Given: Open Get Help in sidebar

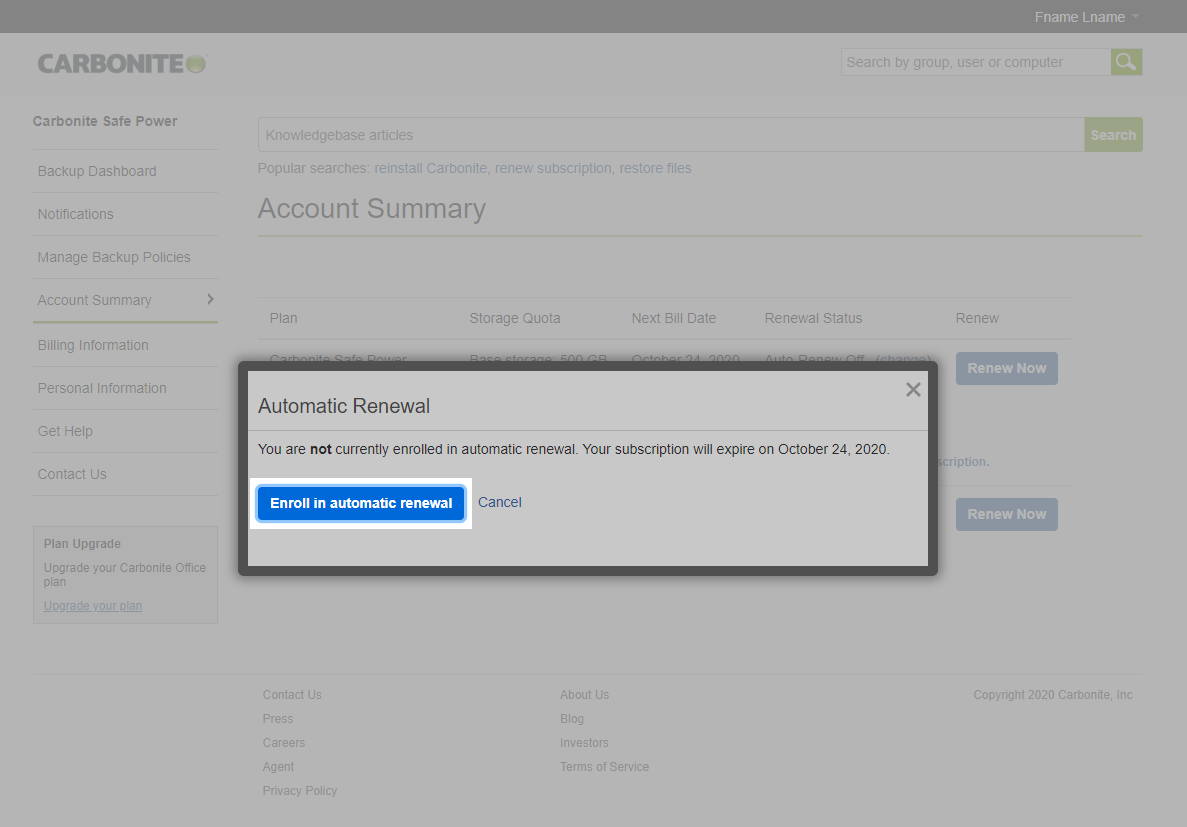Looking at the screenshot, I should [x=65, y=431].
